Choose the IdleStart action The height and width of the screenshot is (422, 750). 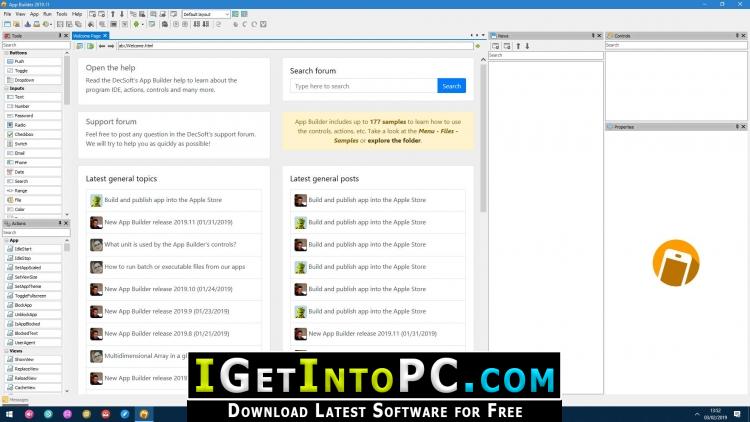pyautogui.click(x=33, y=249)
